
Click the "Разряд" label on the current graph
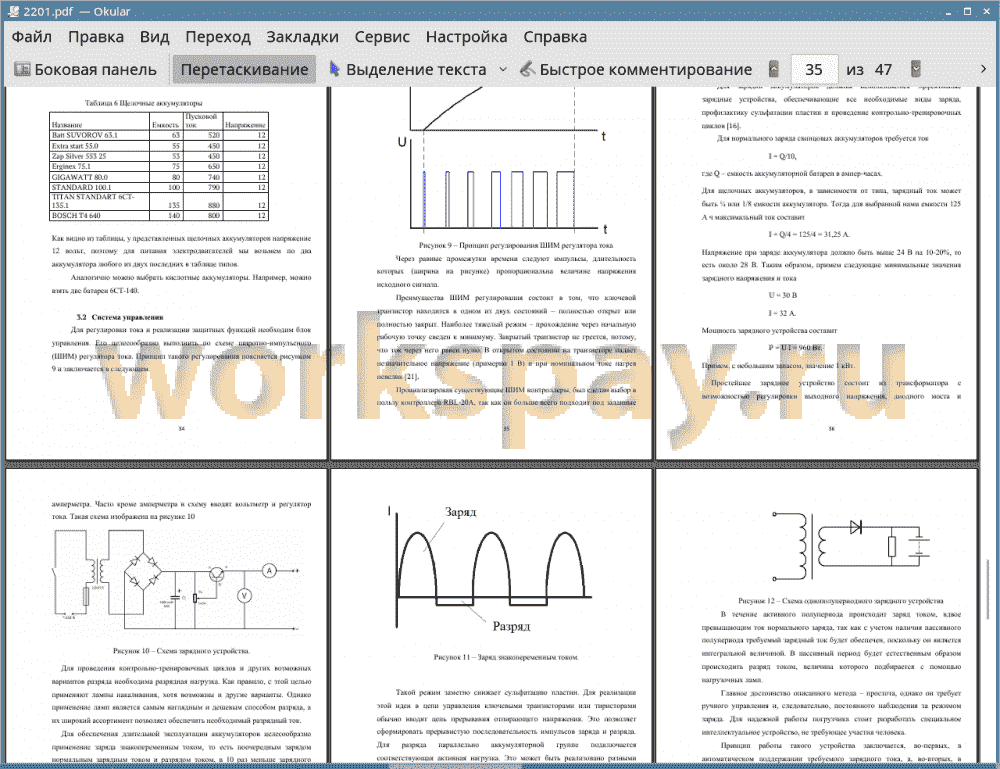coord(511,626)
